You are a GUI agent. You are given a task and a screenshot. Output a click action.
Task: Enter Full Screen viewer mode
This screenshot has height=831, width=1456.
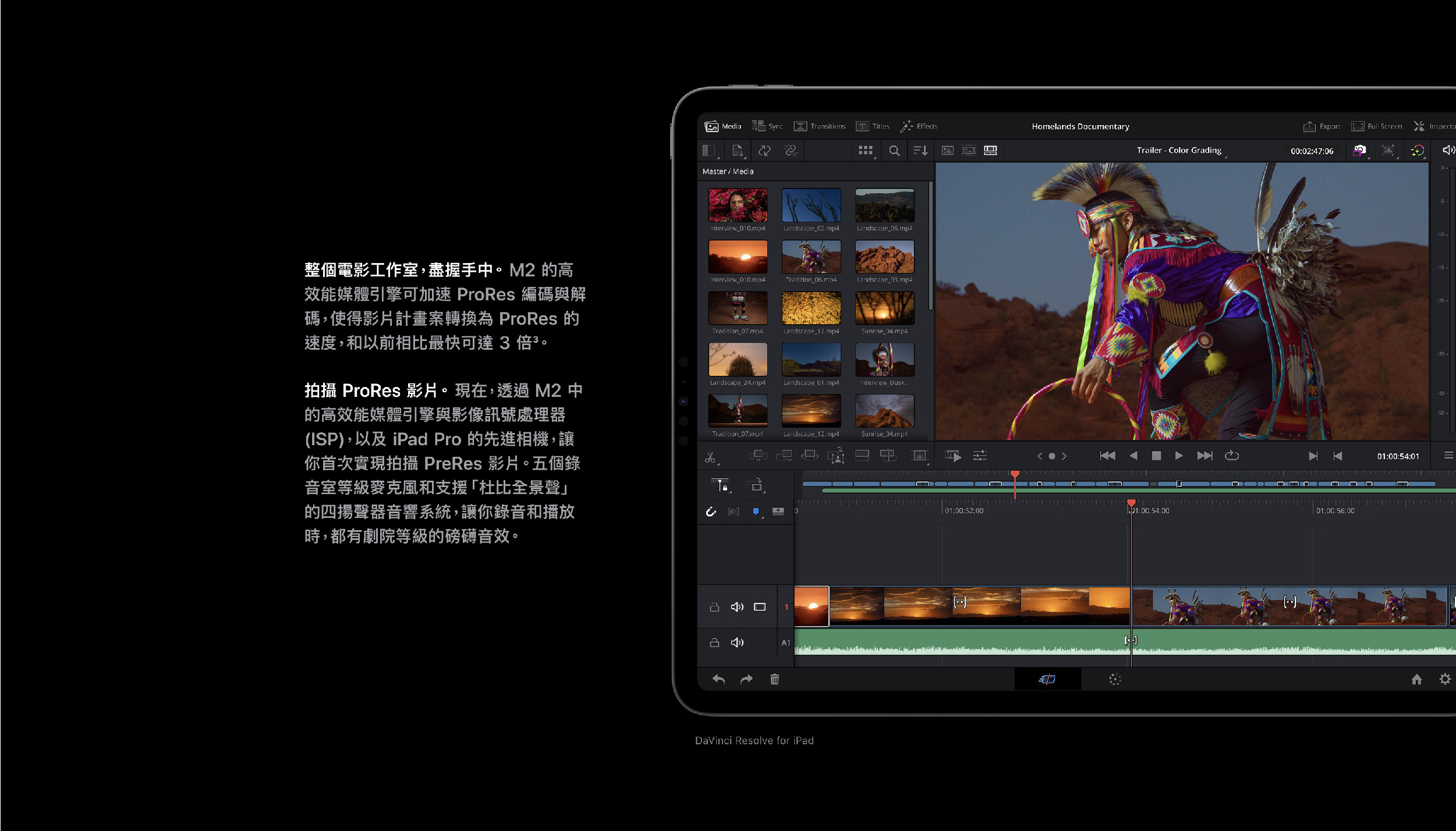point(1376,126)
